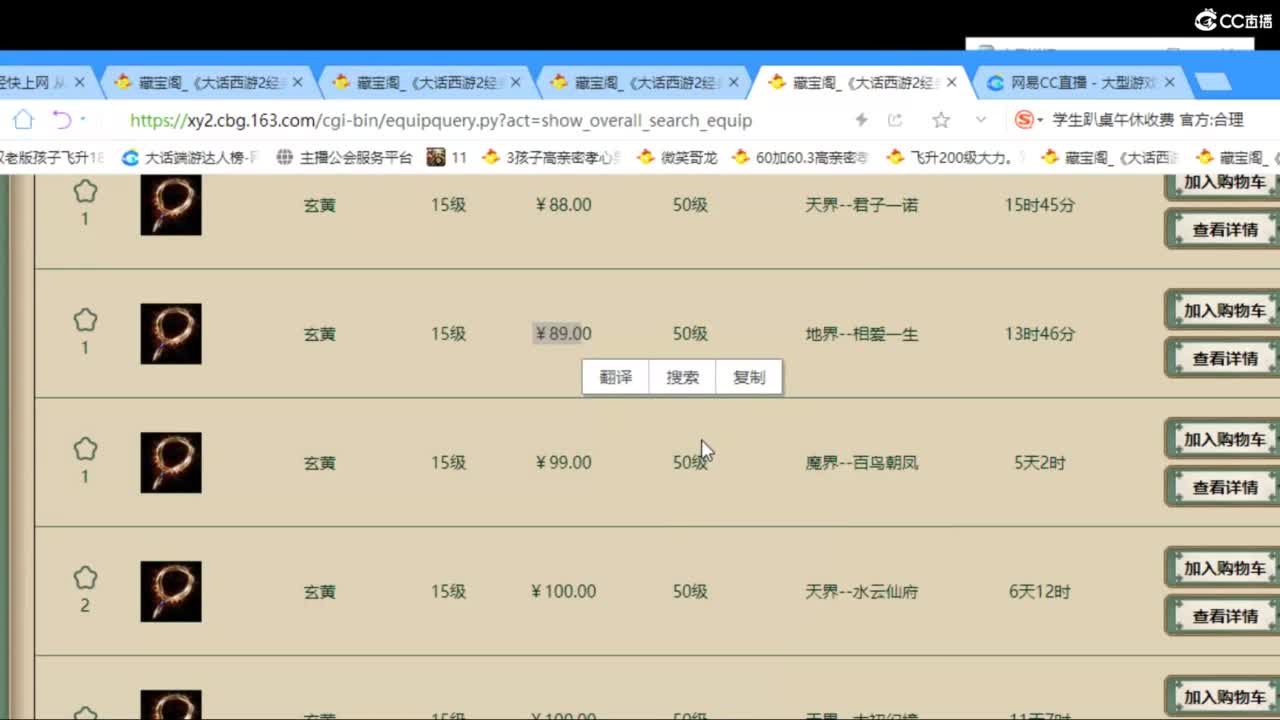Open item thumbnail in 水云仙府 row
1280x720 pixels.
(x=171, y=592)
